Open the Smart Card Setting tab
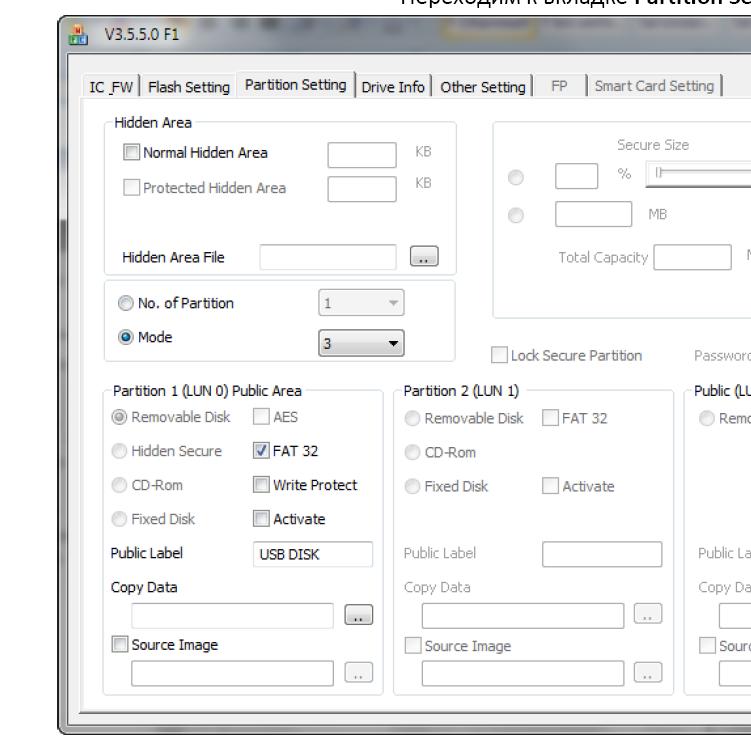The width and height of the screenshot is (751, 740). [654, 86]
